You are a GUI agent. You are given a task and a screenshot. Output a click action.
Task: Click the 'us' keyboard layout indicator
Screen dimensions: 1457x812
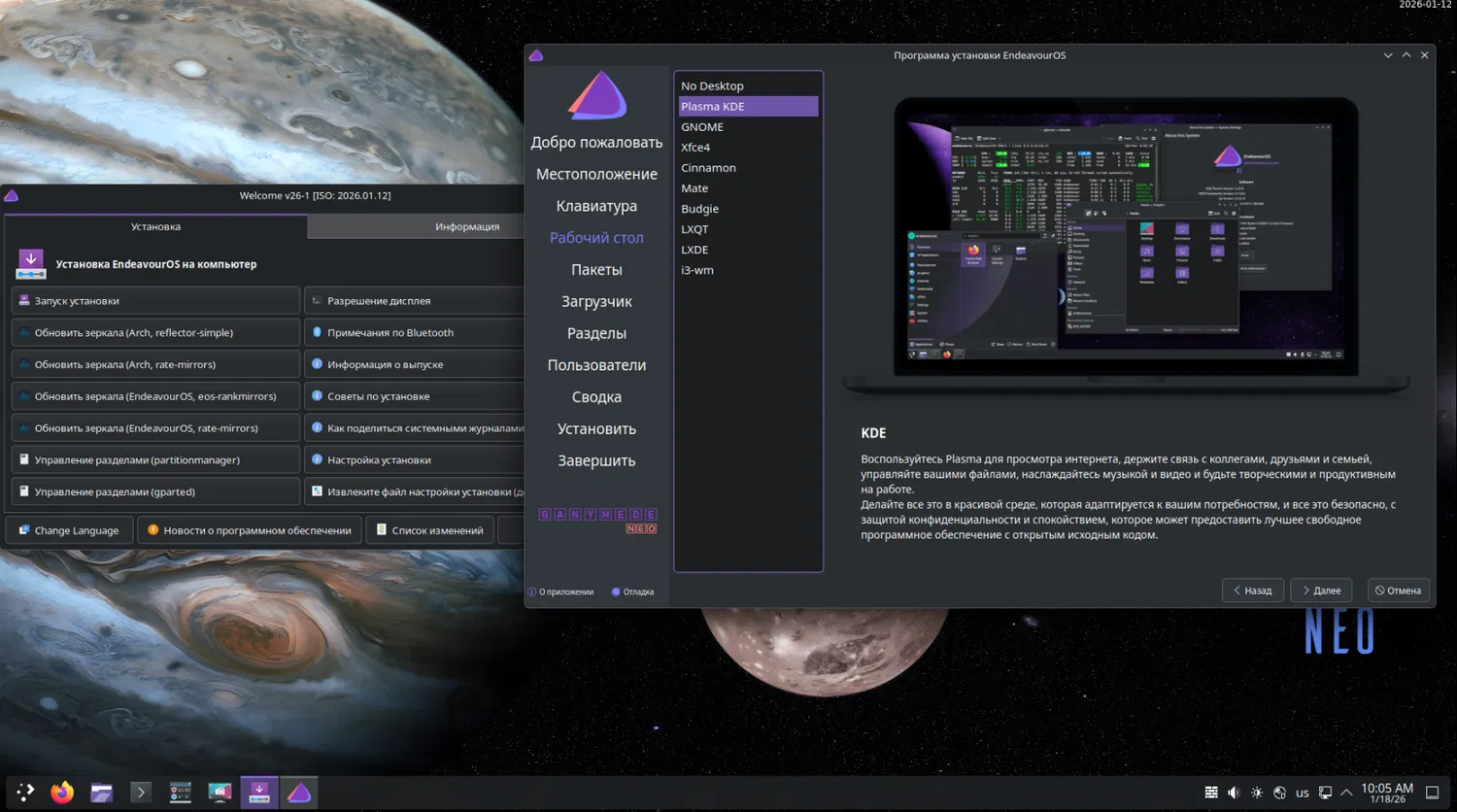coord(1303,793)
